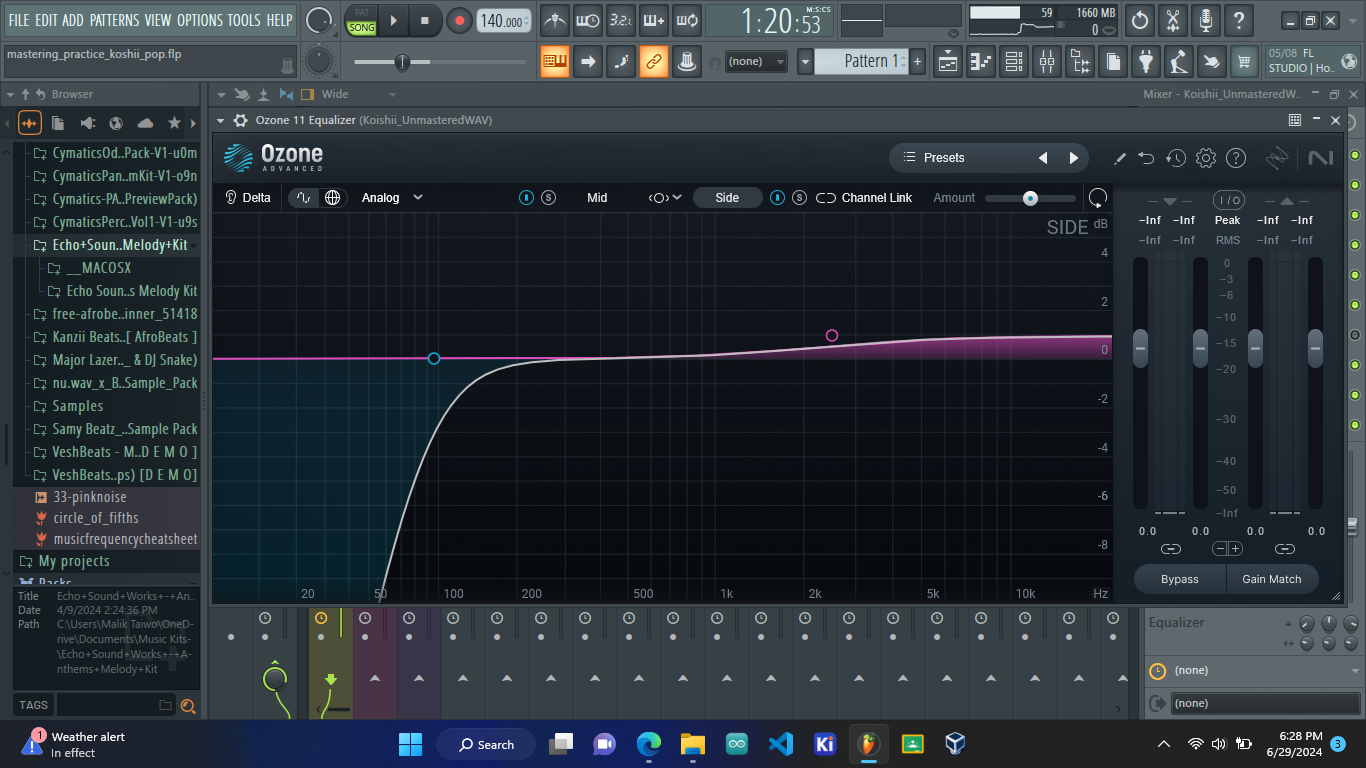The height and width of the screenshot is (768, 1366).
Task: Toggle the PAT/SONG mode switch
Action: pyautogui.click(x=362, y=20)
